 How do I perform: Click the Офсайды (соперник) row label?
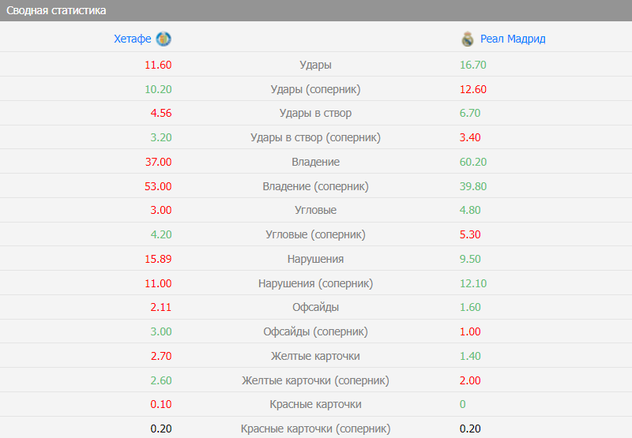coord(316,332)
